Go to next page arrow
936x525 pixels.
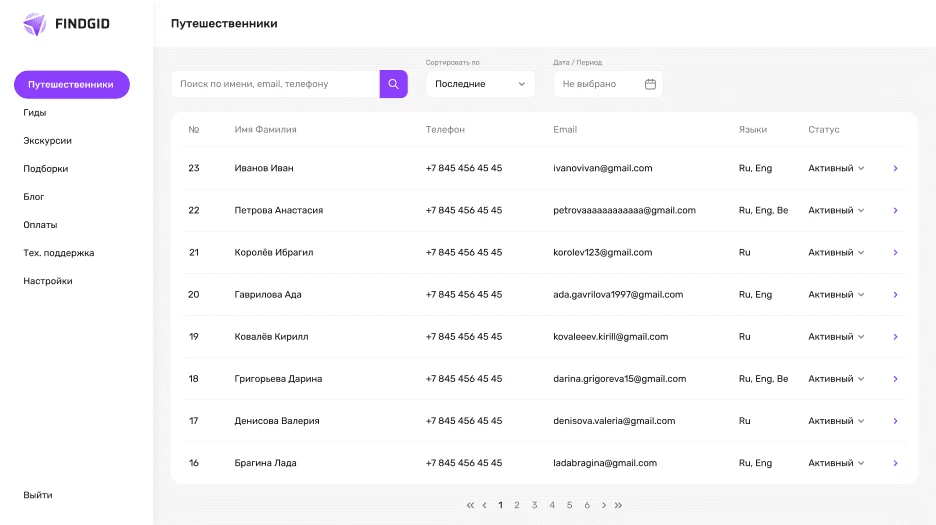pyautogui.click(x=604, y=505)
